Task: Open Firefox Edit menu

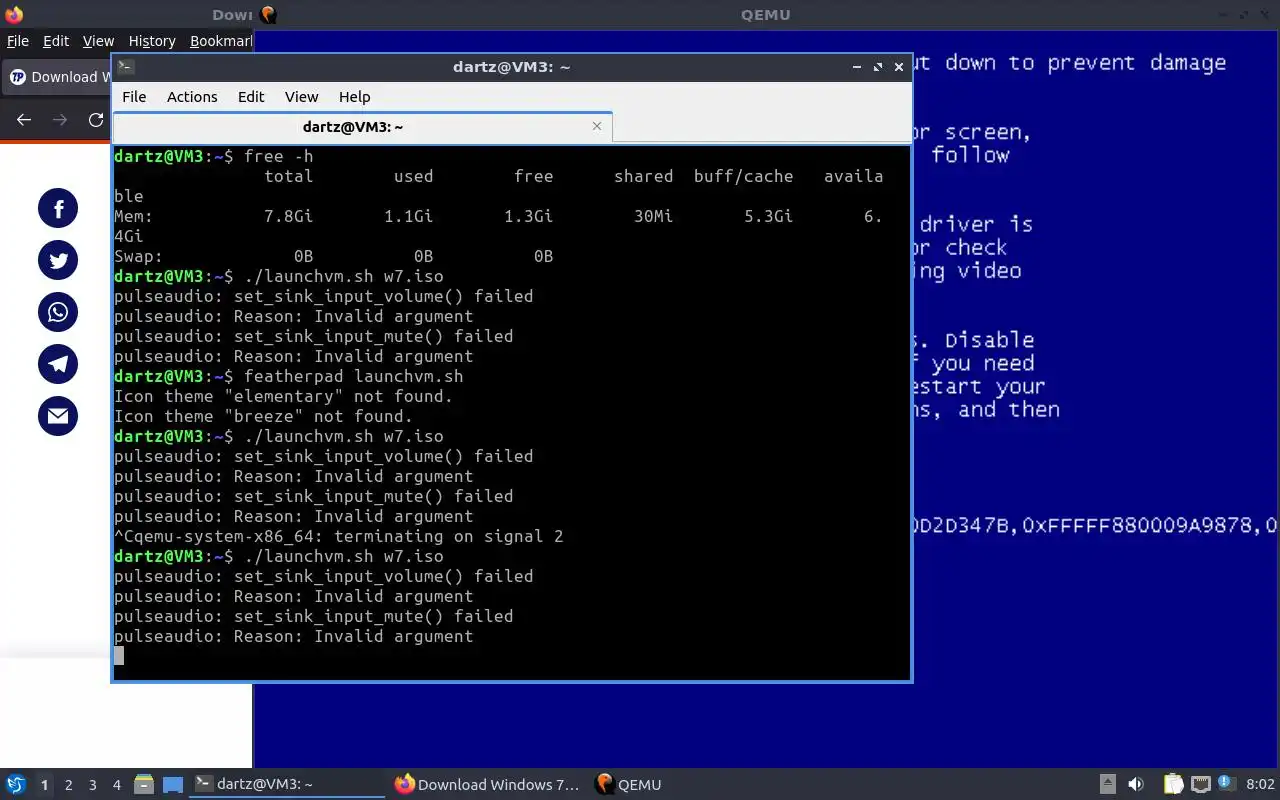Action: coord(56,41)
